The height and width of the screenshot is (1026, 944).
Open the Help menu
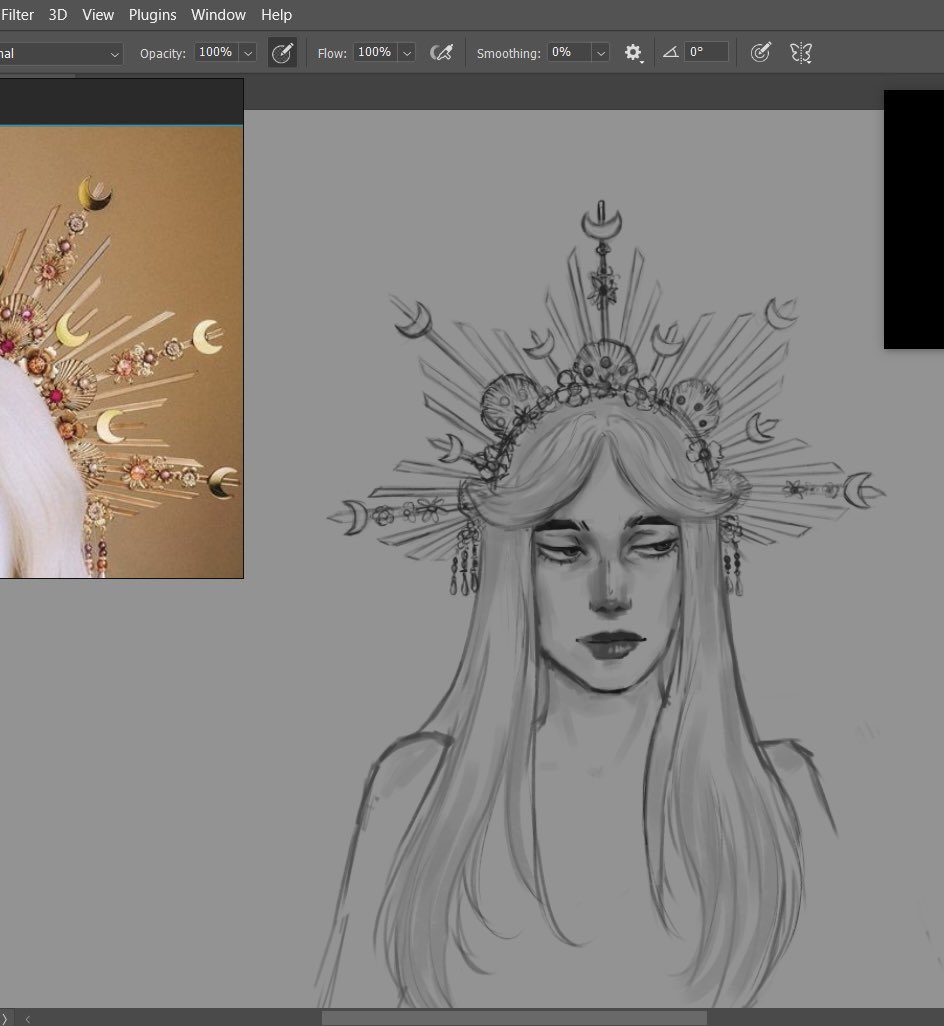click(x=276, y=14)
